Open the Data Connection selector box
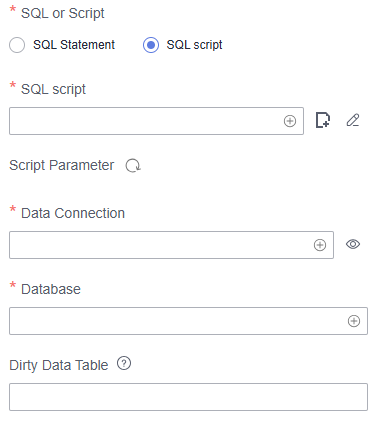This screenshot has height=421, width=380. pos(171,245)
